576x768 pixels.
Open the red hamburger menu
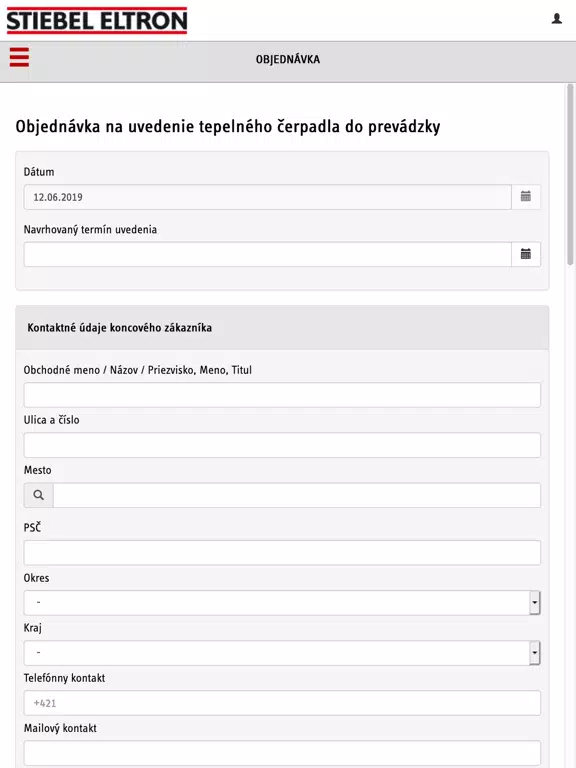coord(19,57)
